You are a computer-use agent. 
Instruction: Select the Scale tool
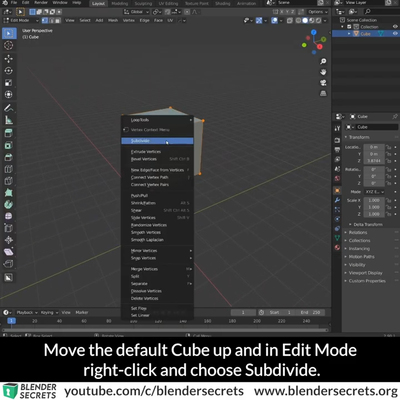[9, 83]
